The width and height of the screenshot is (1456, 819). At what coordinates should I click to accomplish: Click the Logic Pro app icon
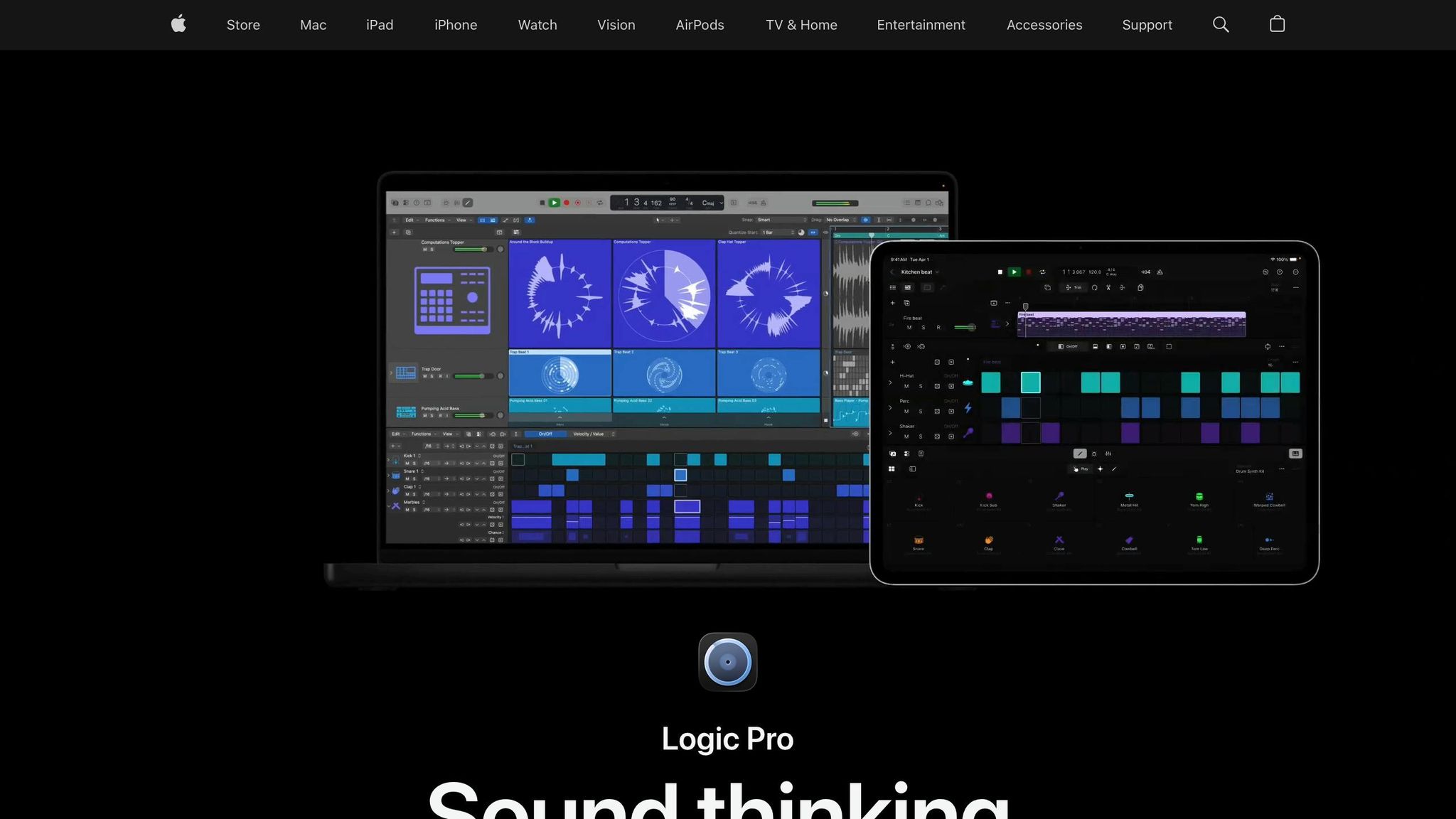(727, 662)
